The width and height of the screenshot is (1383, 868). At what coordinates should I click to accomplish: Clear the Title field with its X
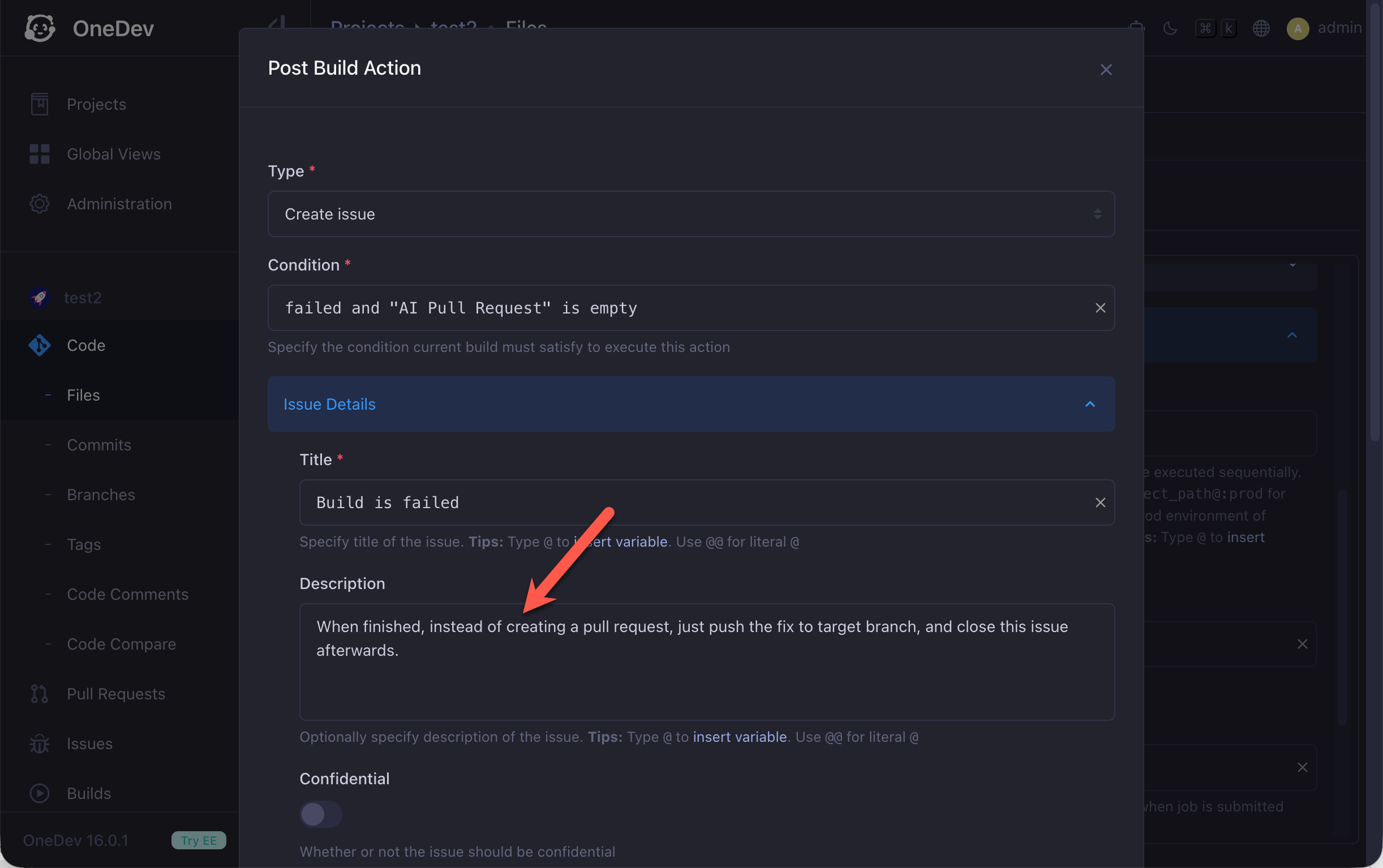click(x=1100, y=503)
